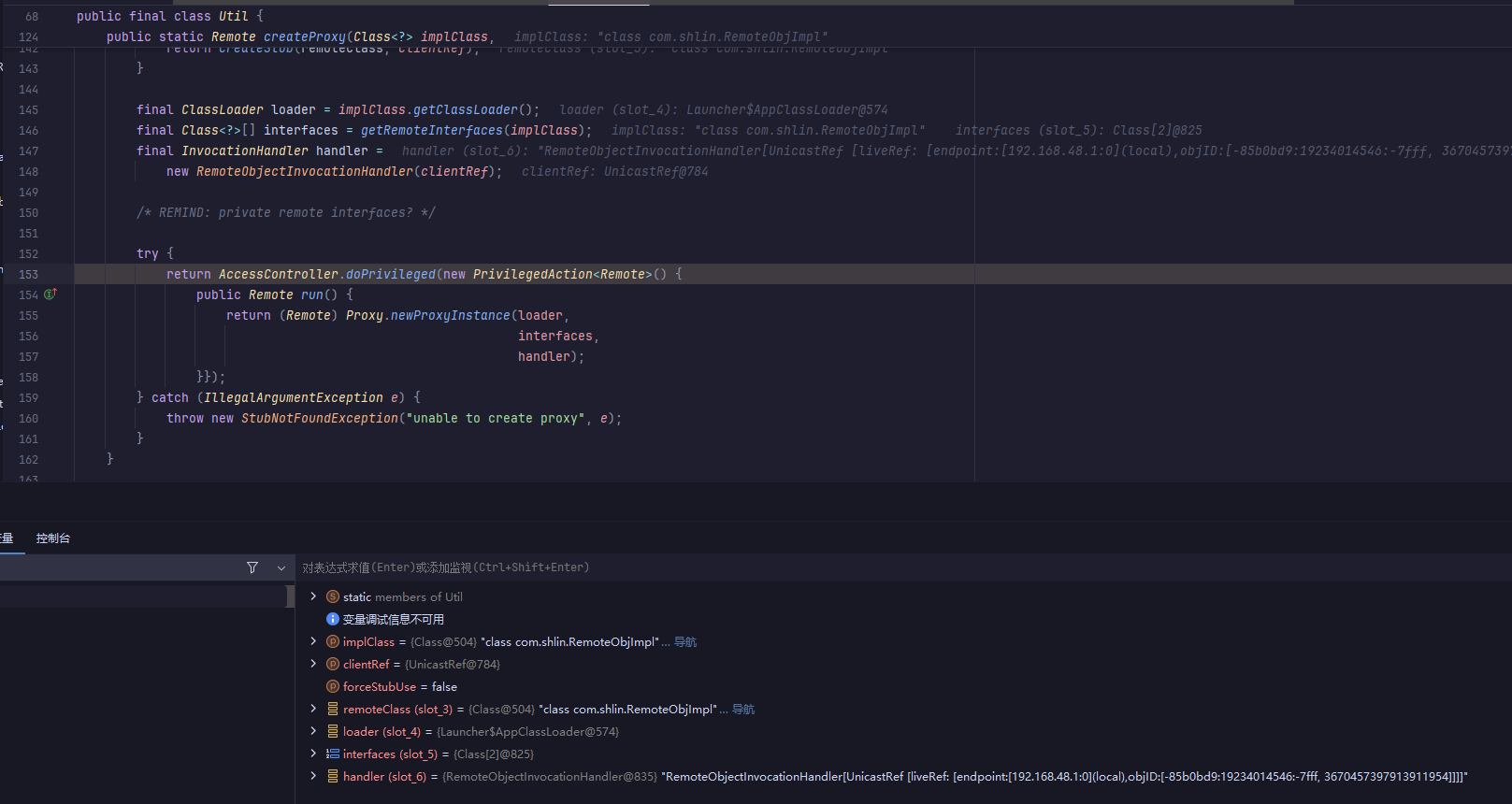This screenshot has height=804, width=1512.
Task: Click the parameter icon next to implClass
Action: 333,641
